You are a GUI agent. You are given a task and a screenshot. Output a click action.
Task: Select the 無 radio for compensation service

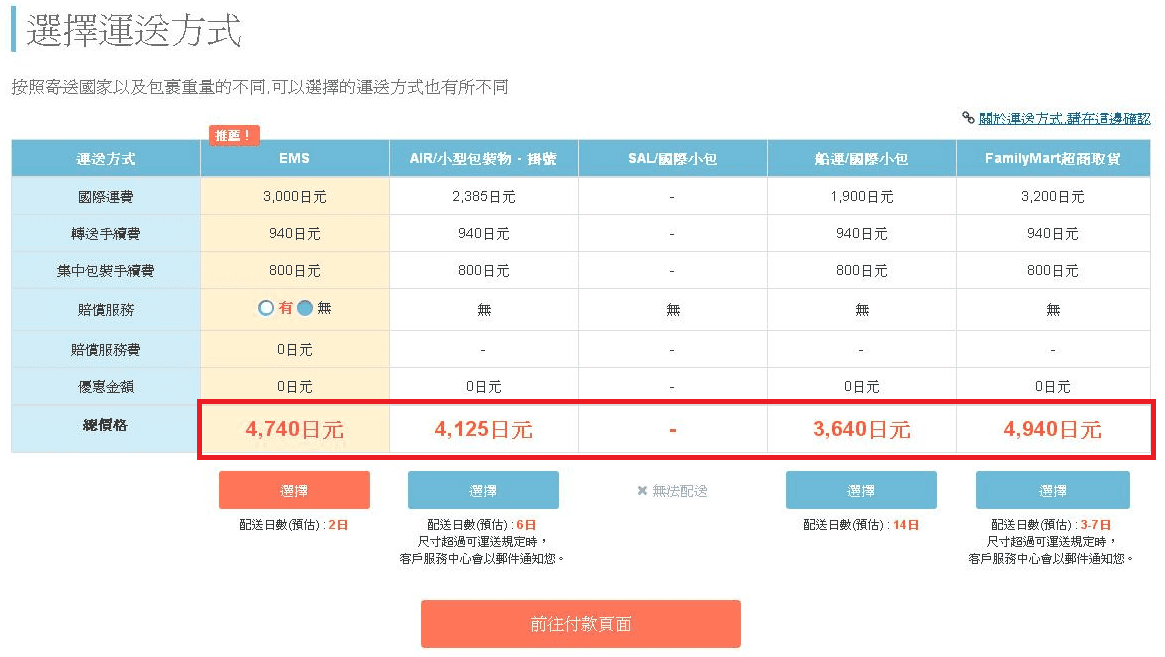point(305,309)
